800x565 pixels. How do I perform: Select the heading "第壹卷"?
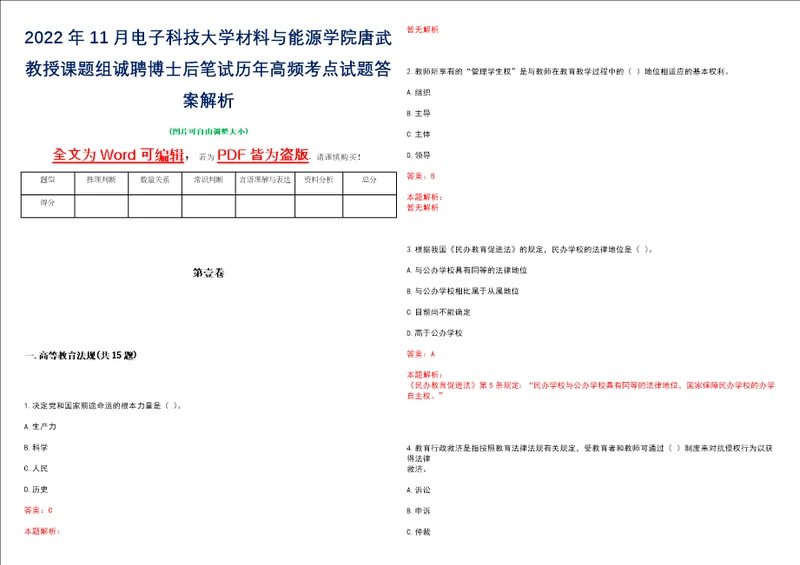click(208, 273)
